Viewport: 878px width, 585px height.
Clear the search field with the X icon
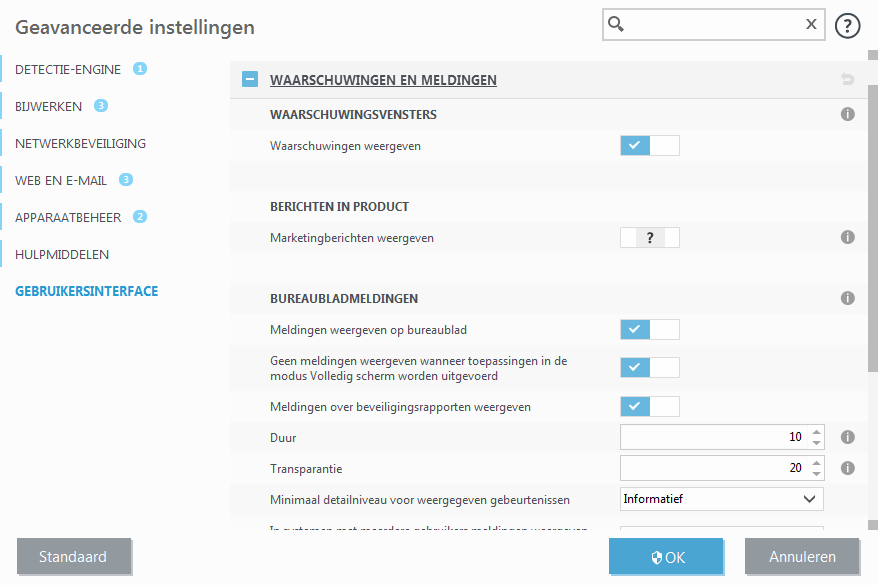click(810, 24)
